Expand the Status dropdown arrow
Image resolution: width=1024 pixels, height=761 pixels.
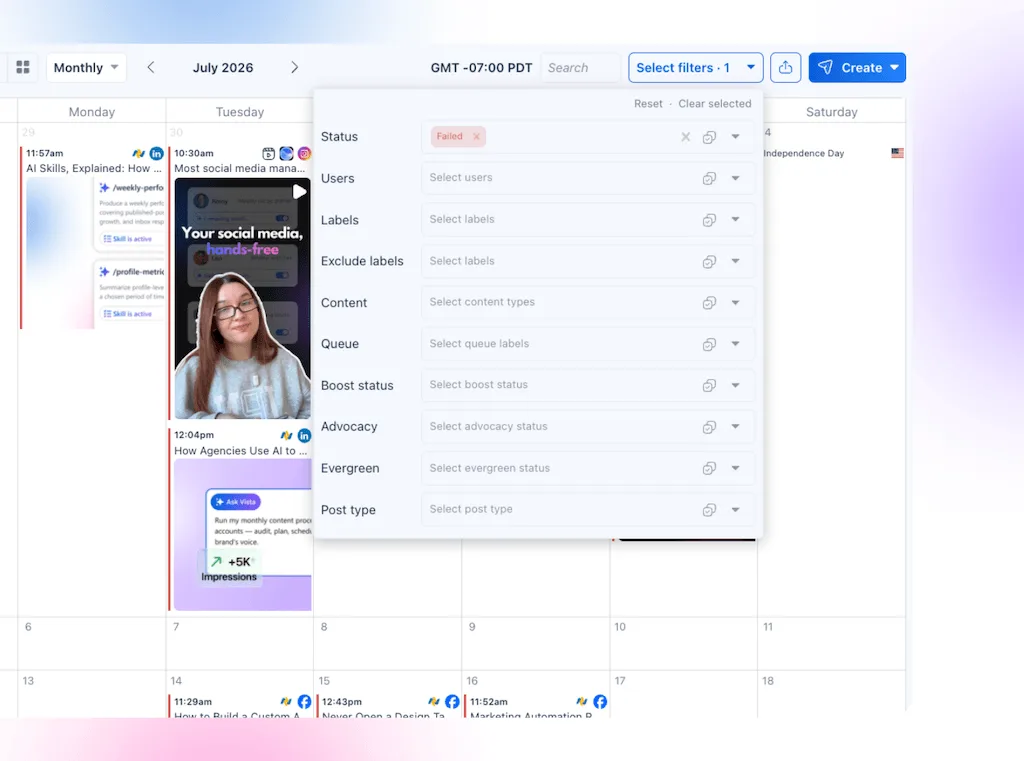pos(735,137)
